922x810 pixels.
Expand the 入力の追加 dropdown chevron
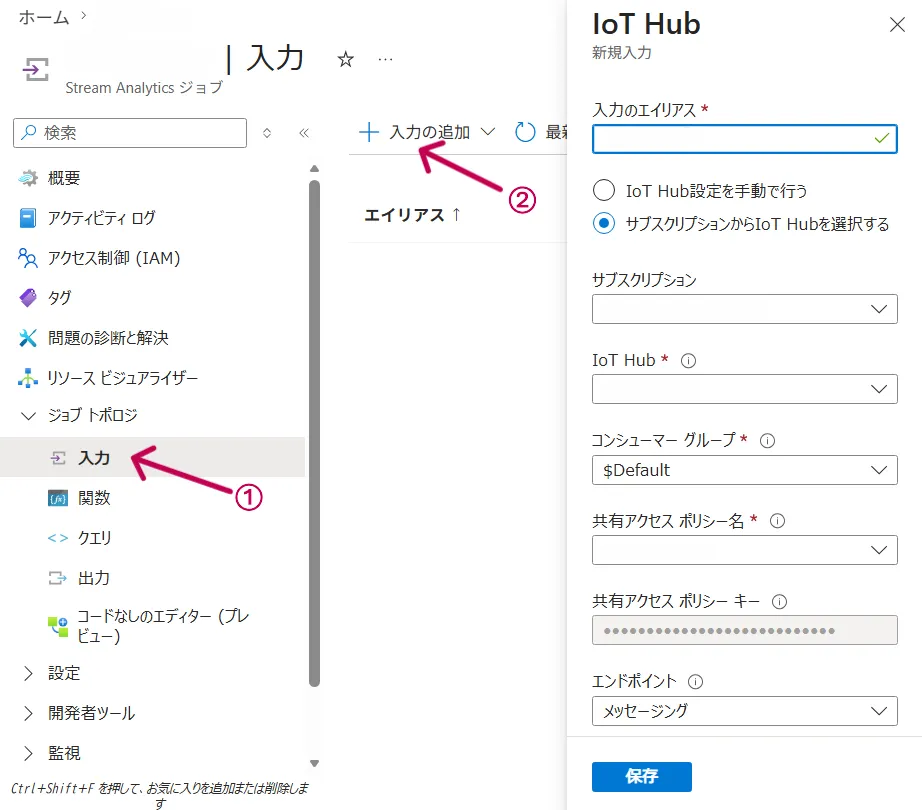click(x=487, y=132)
